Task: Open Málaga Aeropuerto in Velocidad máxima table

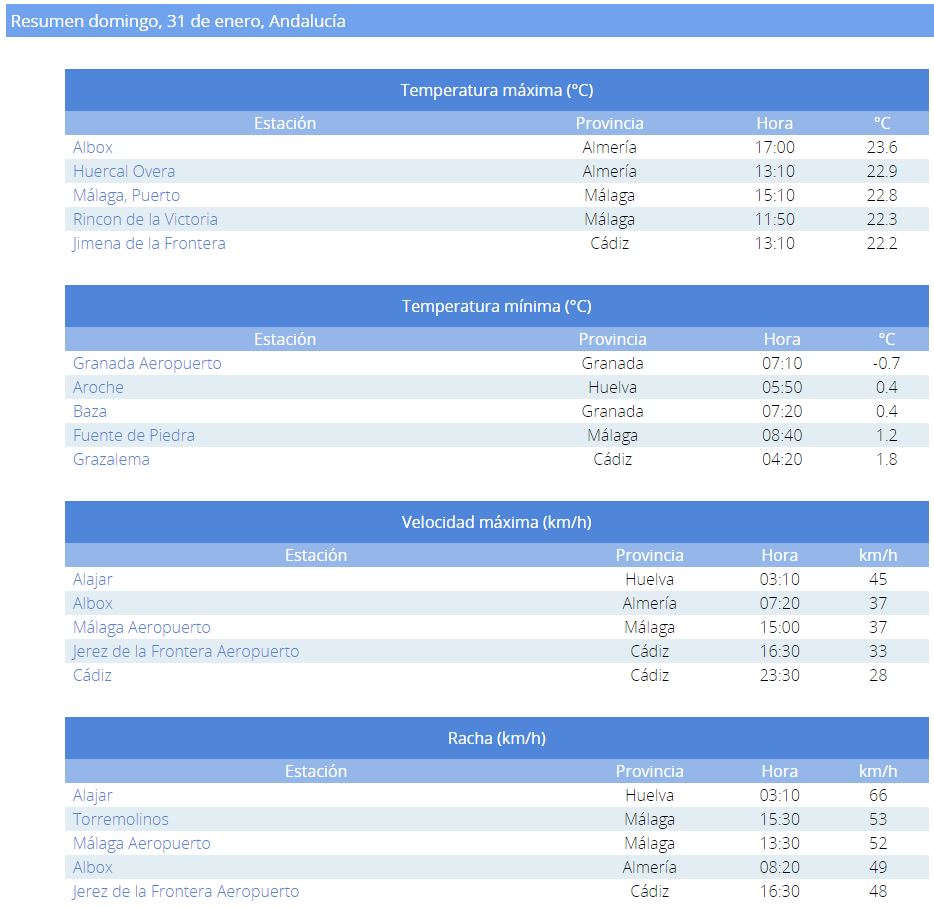Action: pos(142,627)
